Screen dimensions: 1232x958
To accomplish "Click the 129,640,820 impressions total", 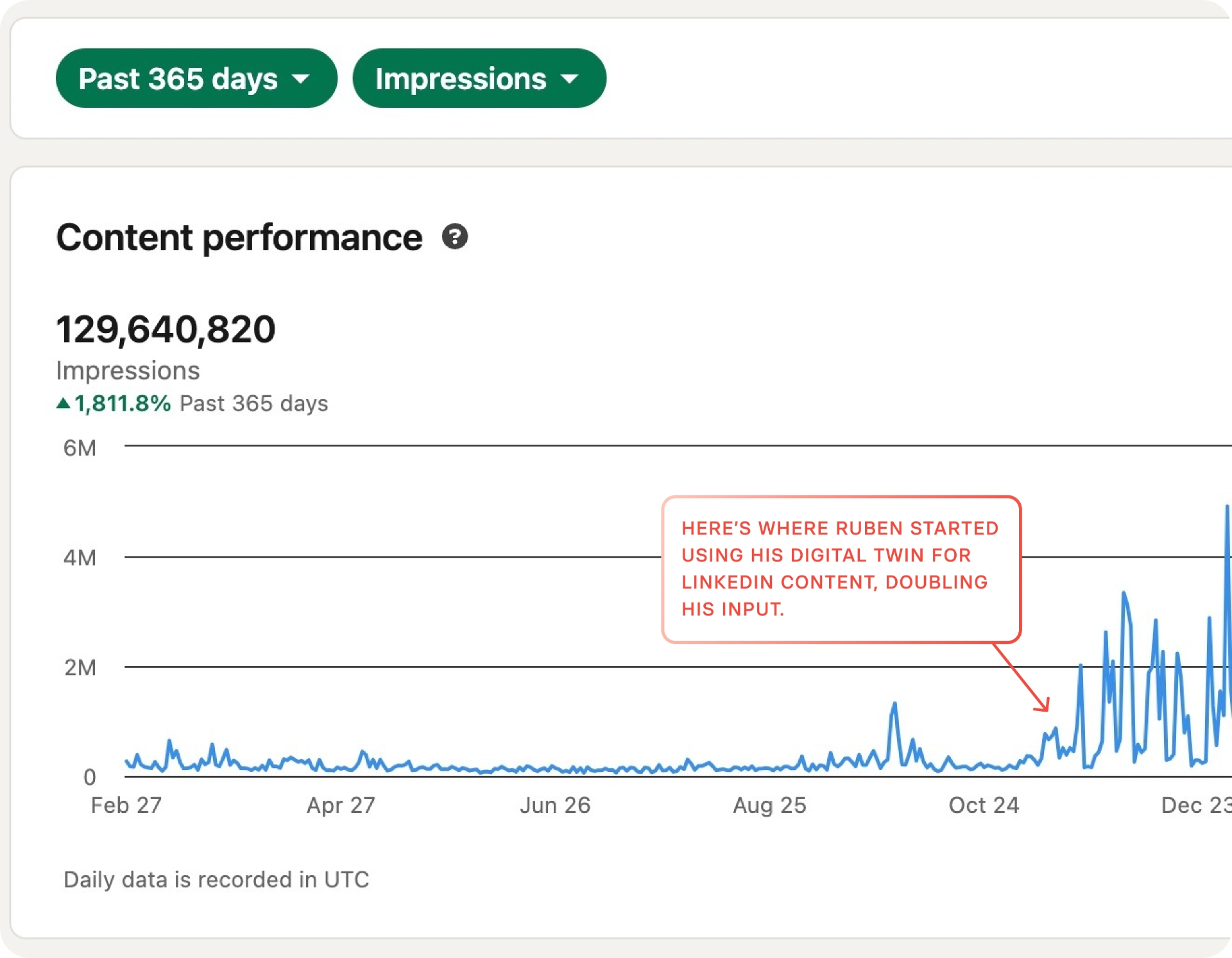I will click(166, 329).
